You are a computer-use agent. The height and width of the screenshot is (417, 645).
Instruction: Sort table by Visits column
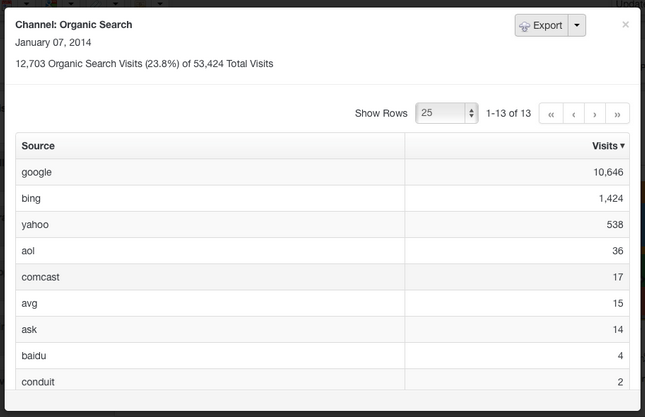[x=608, y=146]
